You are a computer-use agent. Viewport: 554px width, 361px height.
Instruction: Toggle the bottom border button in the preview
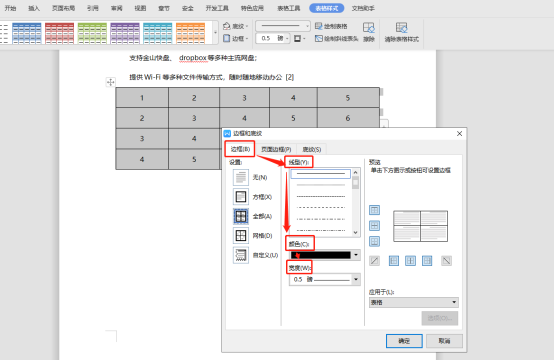tap(375, 242)
